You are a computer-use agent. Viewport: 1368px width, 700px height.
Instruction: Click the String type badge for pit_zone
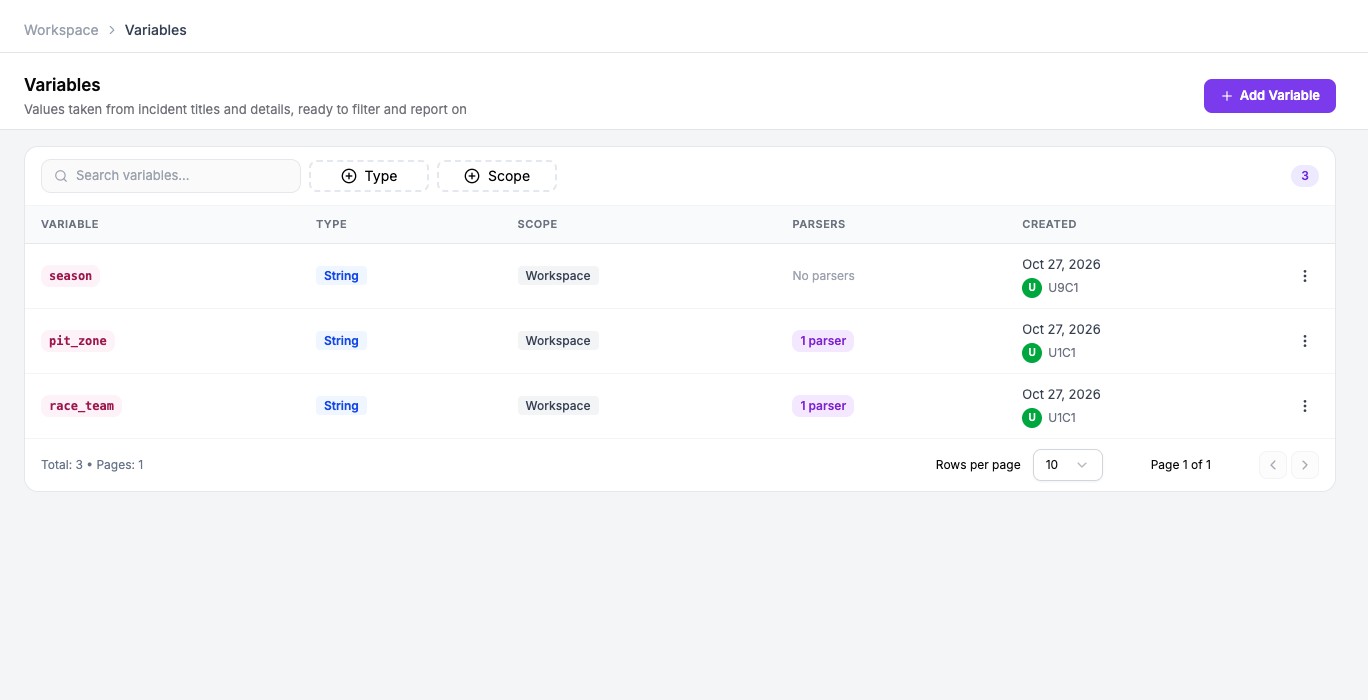(341, 341)
